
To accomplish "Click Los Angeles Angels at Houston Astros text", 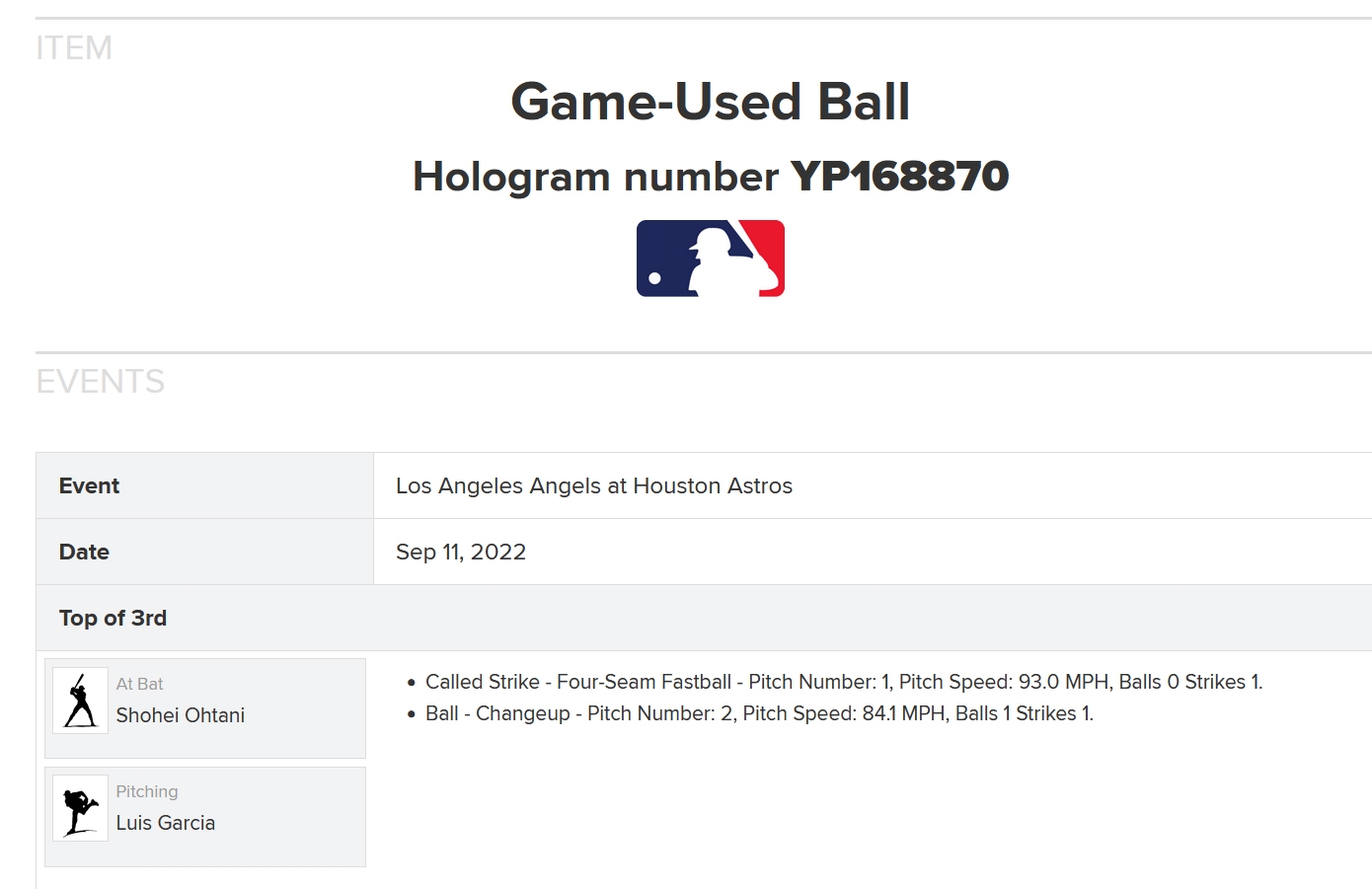I will [594, 485].
